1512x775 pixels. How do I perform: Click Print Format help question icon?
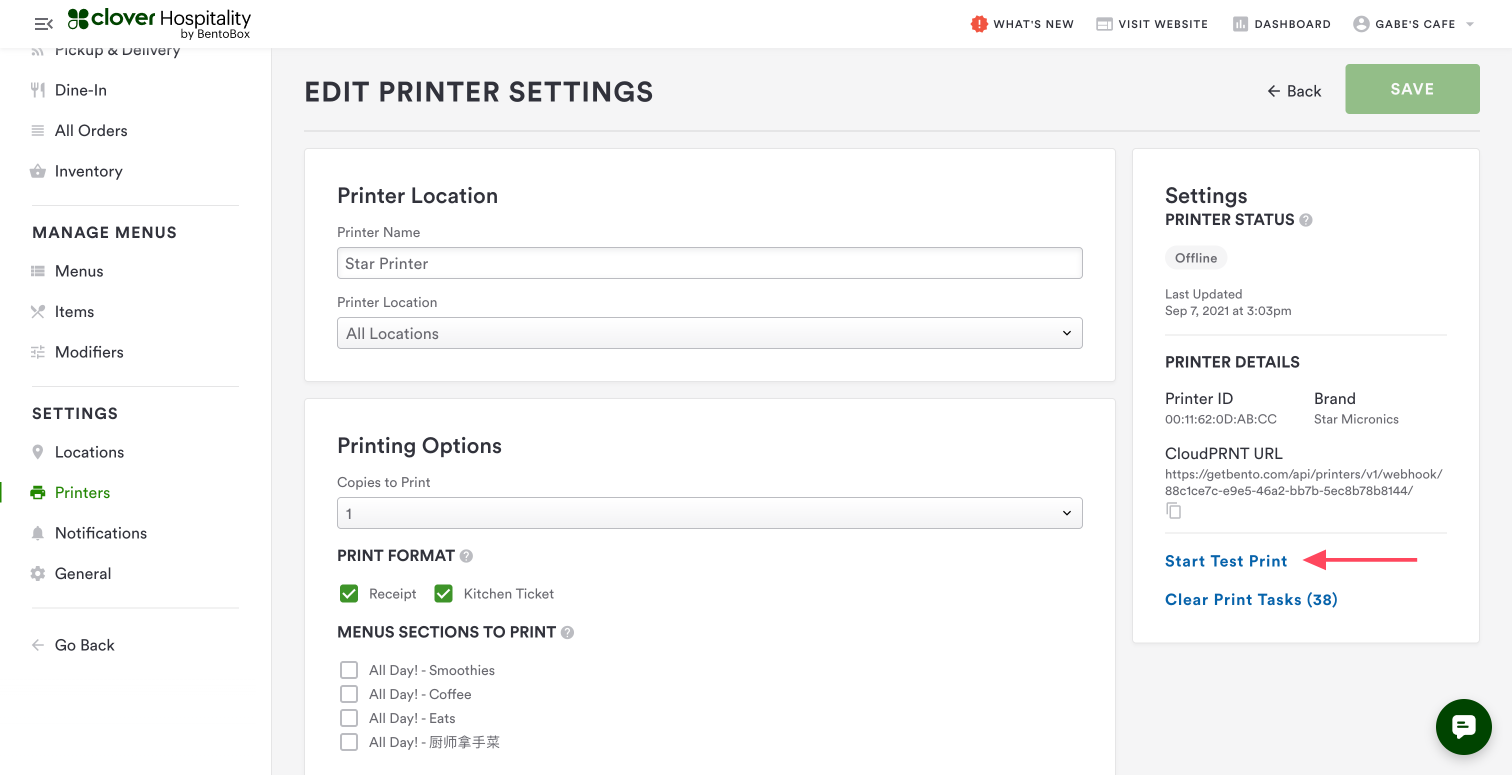click(x=466, y=556)
